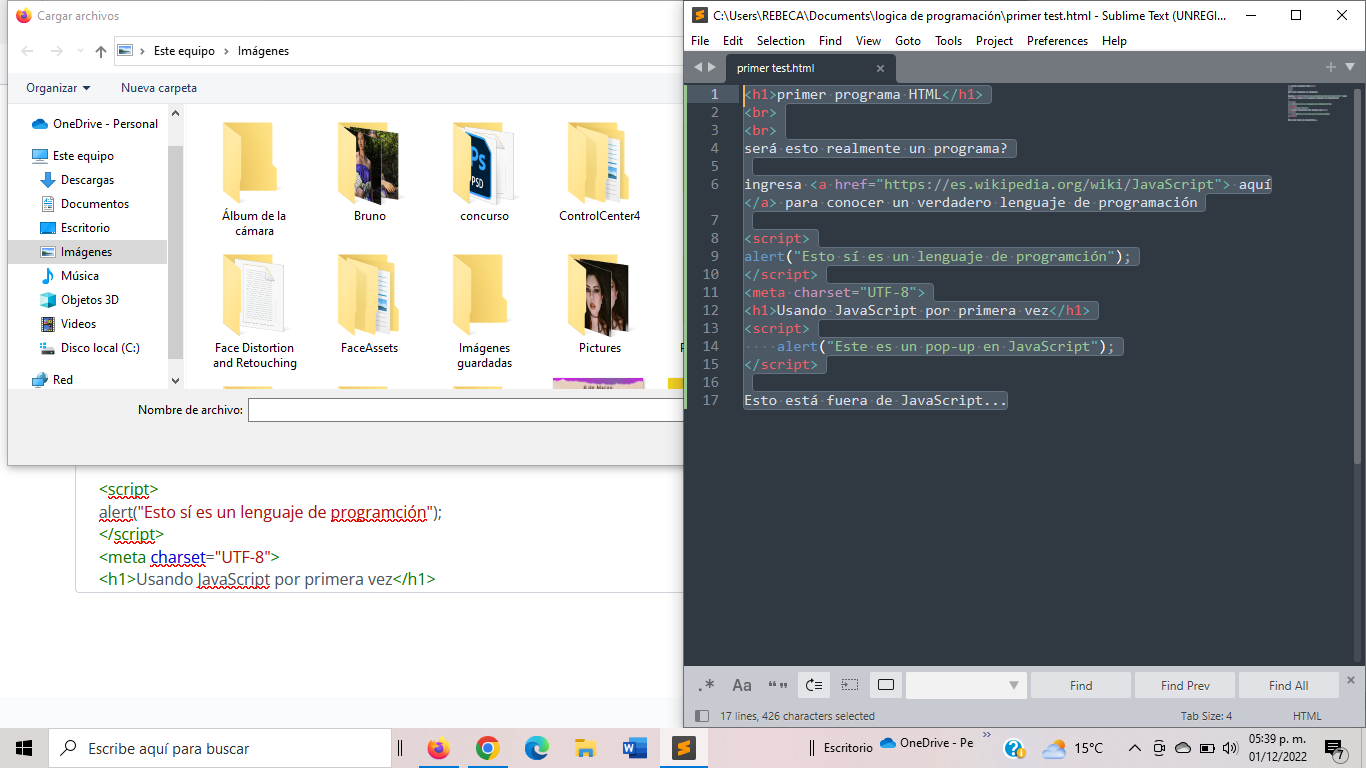
Task: Toggle case sensitive Aa option
Action: click(742, 685)
